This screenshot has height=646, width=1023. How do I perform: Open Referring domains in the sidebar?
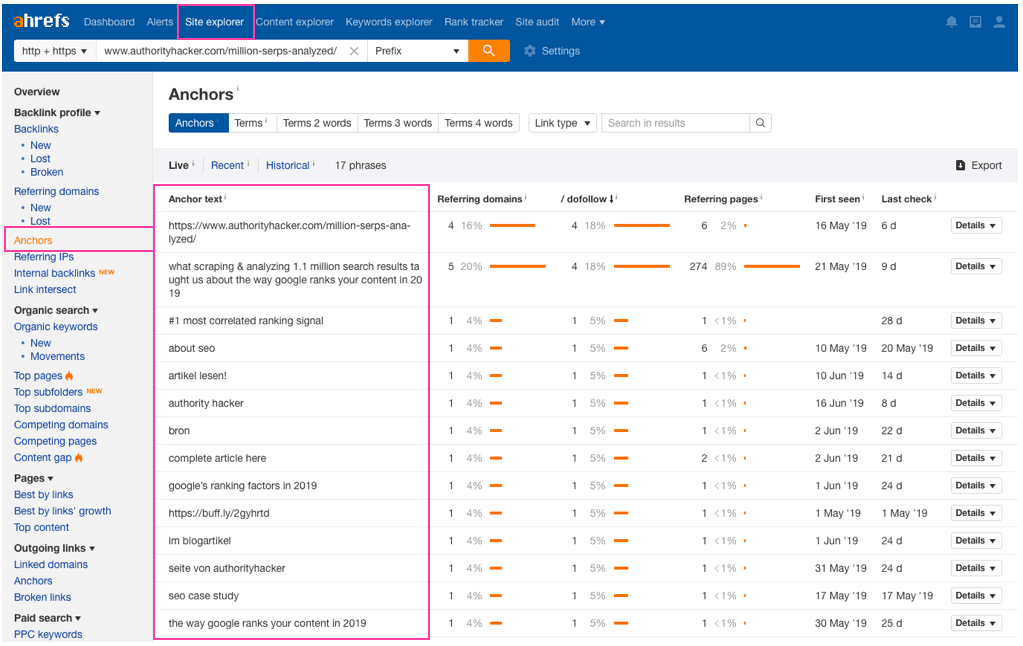[x=56, y=191]
